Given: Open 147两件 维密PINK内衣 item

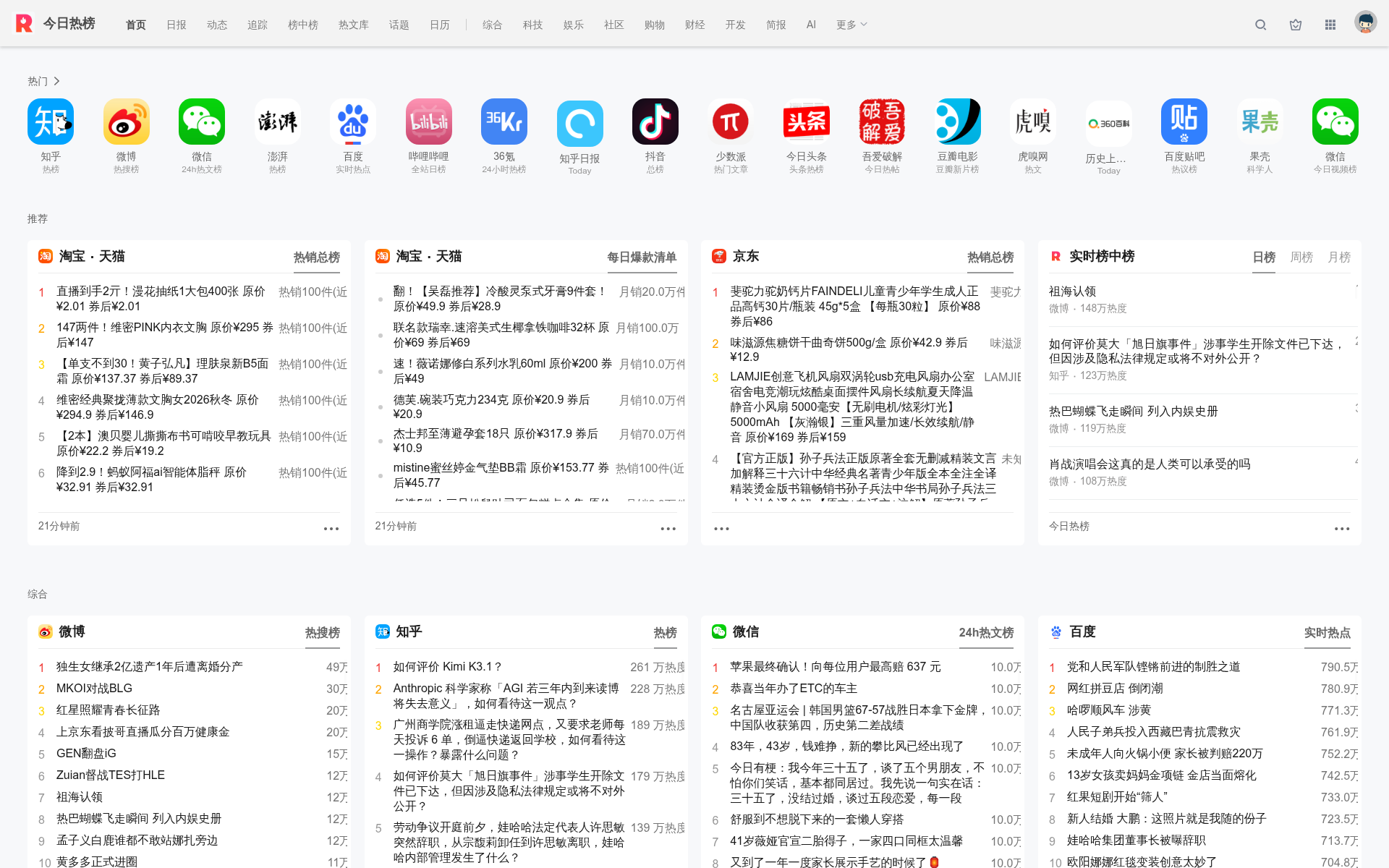Looking at the screenshot, I should [x=165, y=335].
